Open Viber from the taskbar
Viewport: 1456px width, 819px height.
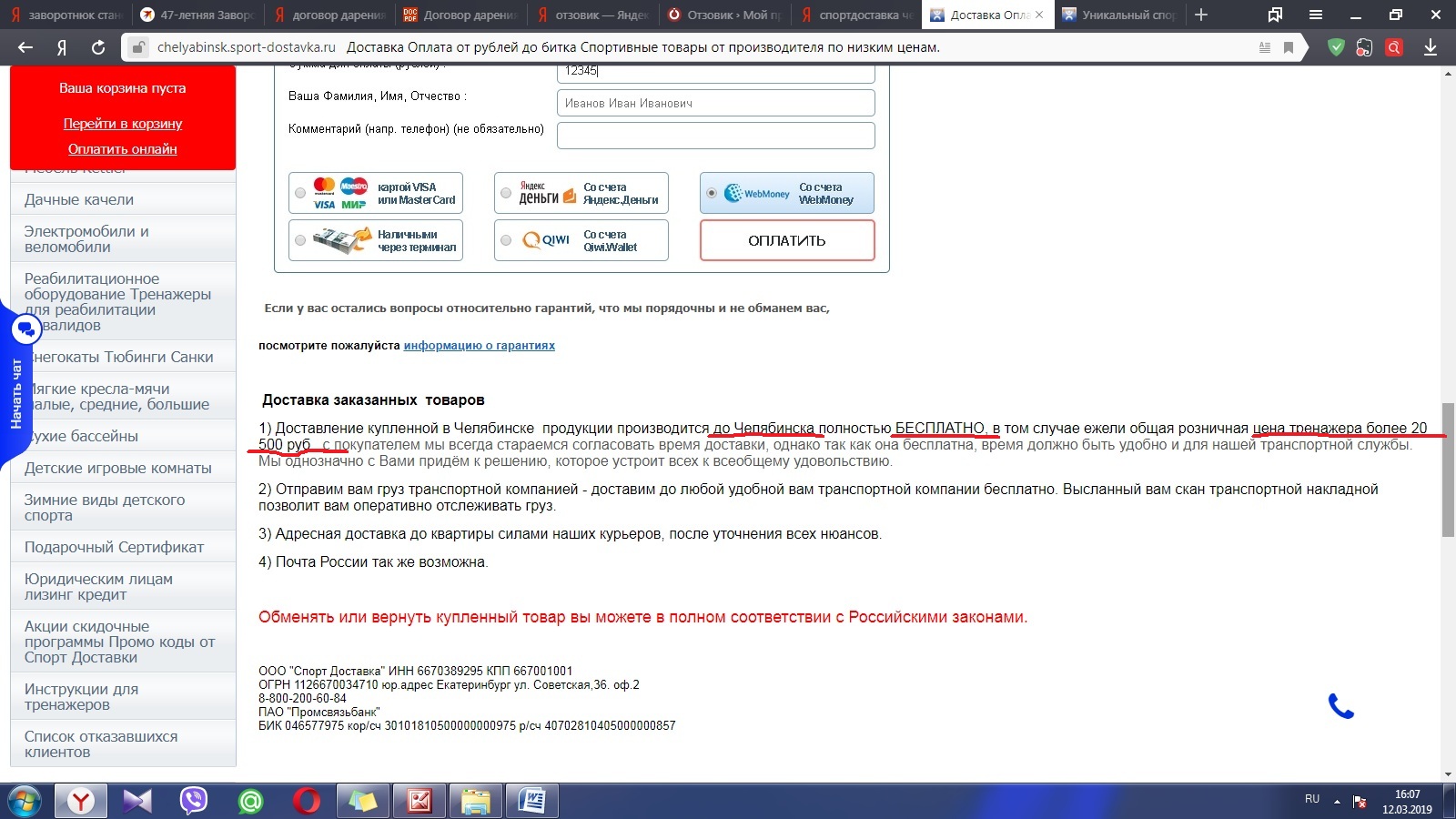(193, 801)
